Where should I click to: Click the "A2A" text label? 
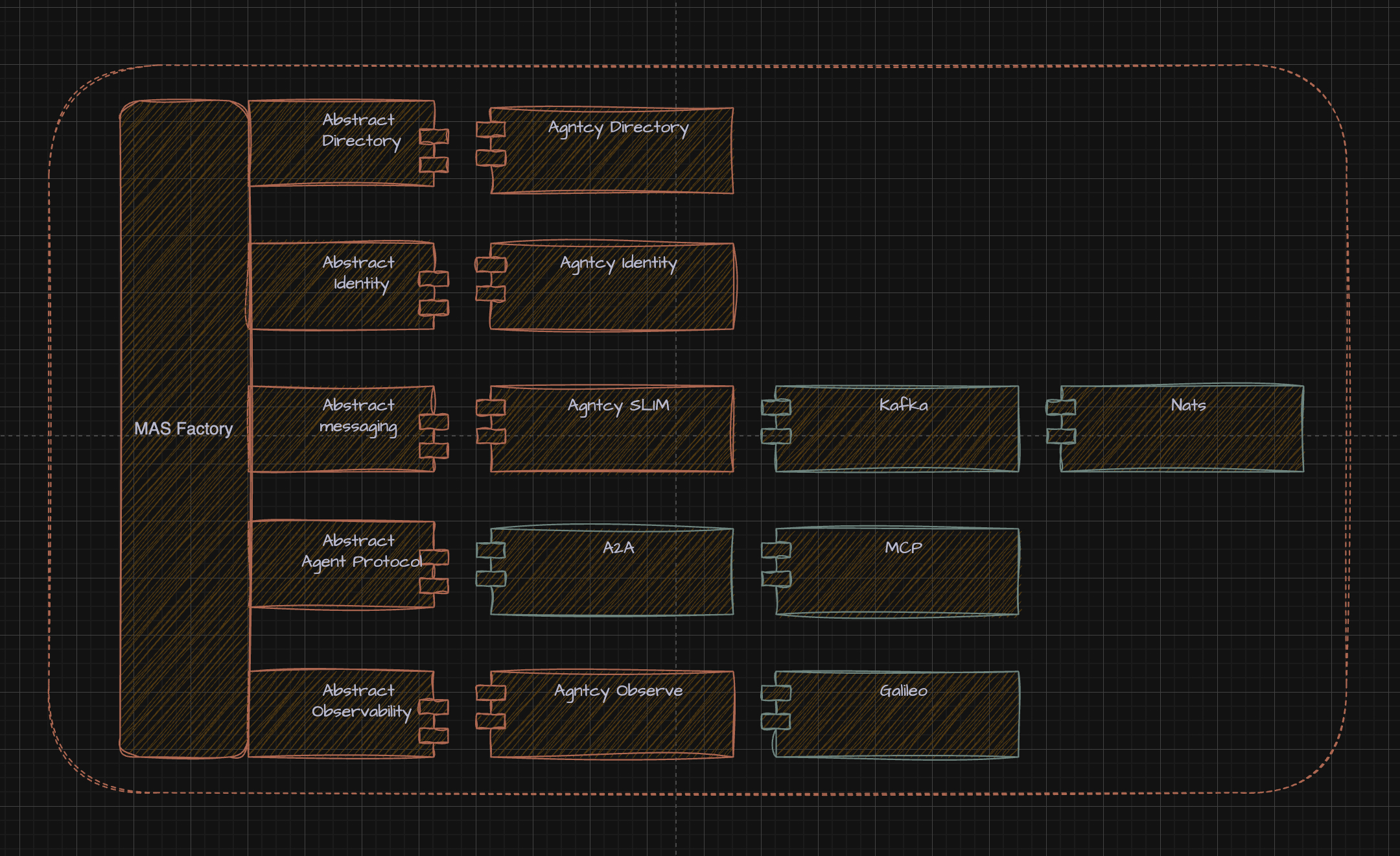pos(618,548)
